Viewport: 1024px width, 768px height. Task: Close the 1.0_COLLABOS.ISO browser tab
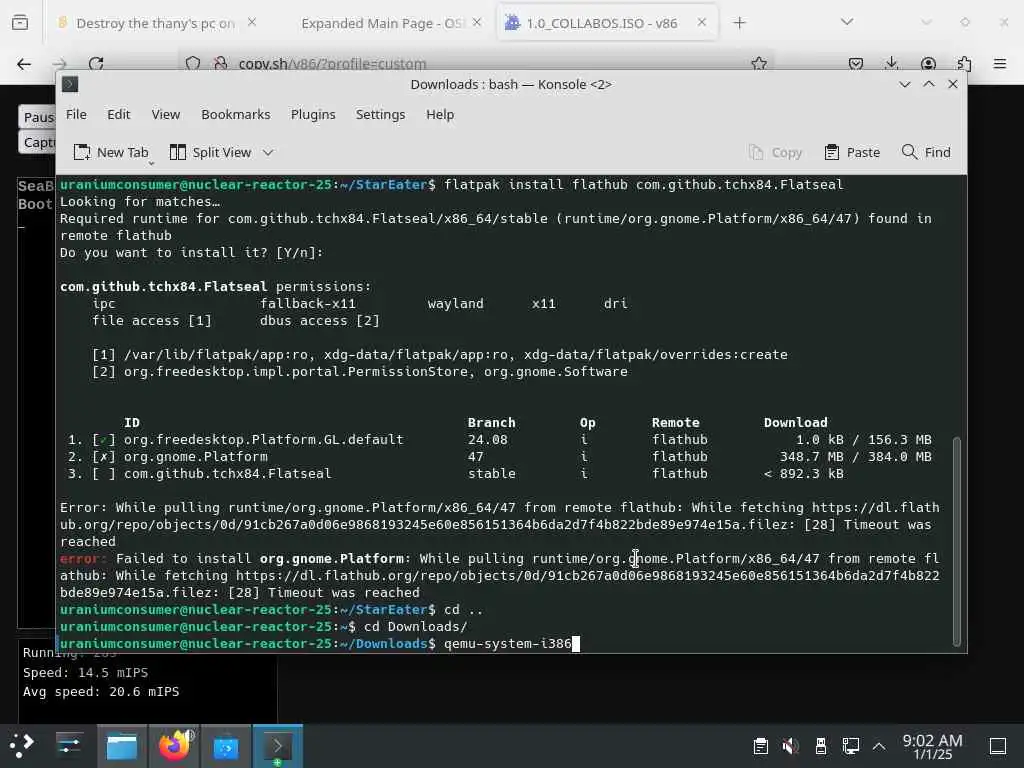point(701,23)
